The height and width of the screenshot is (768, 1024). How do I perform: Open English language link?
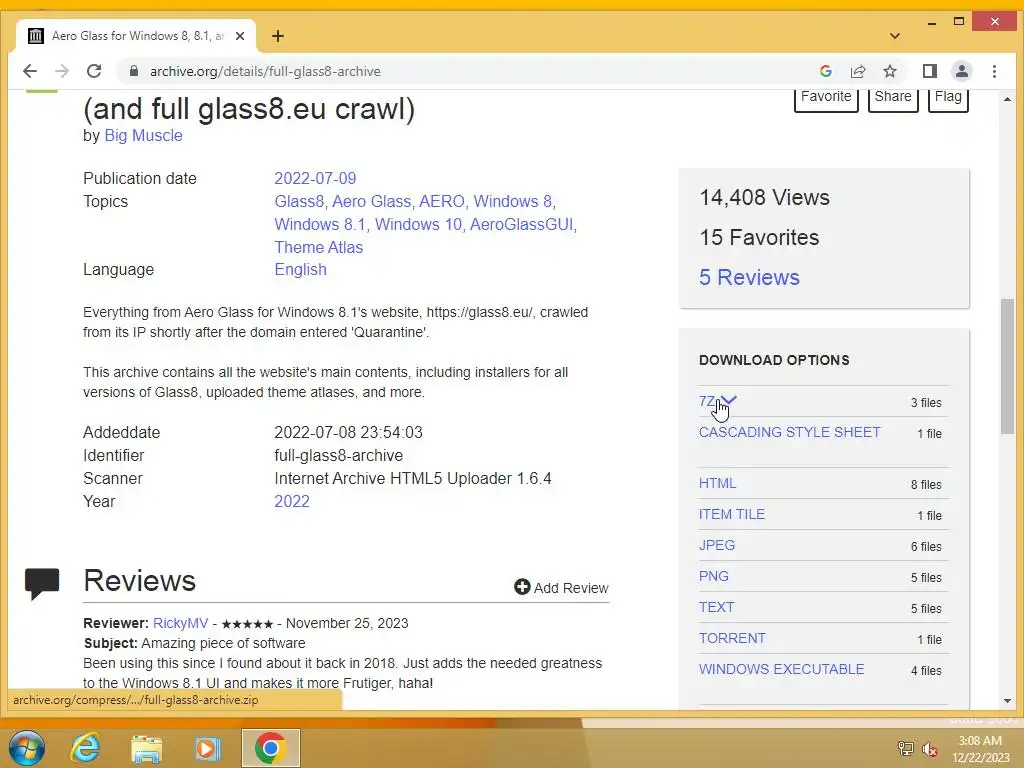(300, 269)
